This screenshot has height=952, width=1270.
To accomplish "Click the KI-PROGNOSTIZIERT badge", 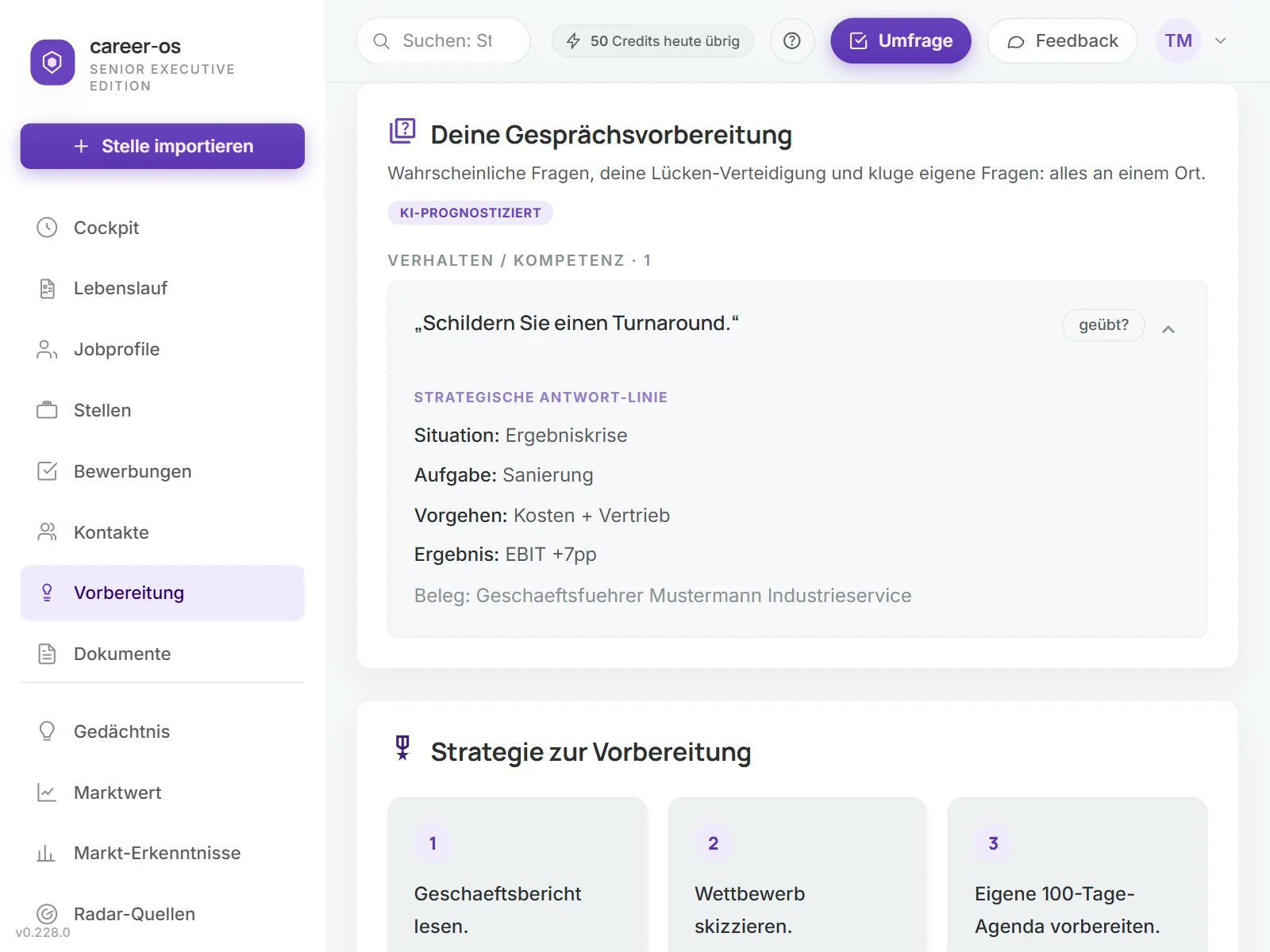I will 471,213.
